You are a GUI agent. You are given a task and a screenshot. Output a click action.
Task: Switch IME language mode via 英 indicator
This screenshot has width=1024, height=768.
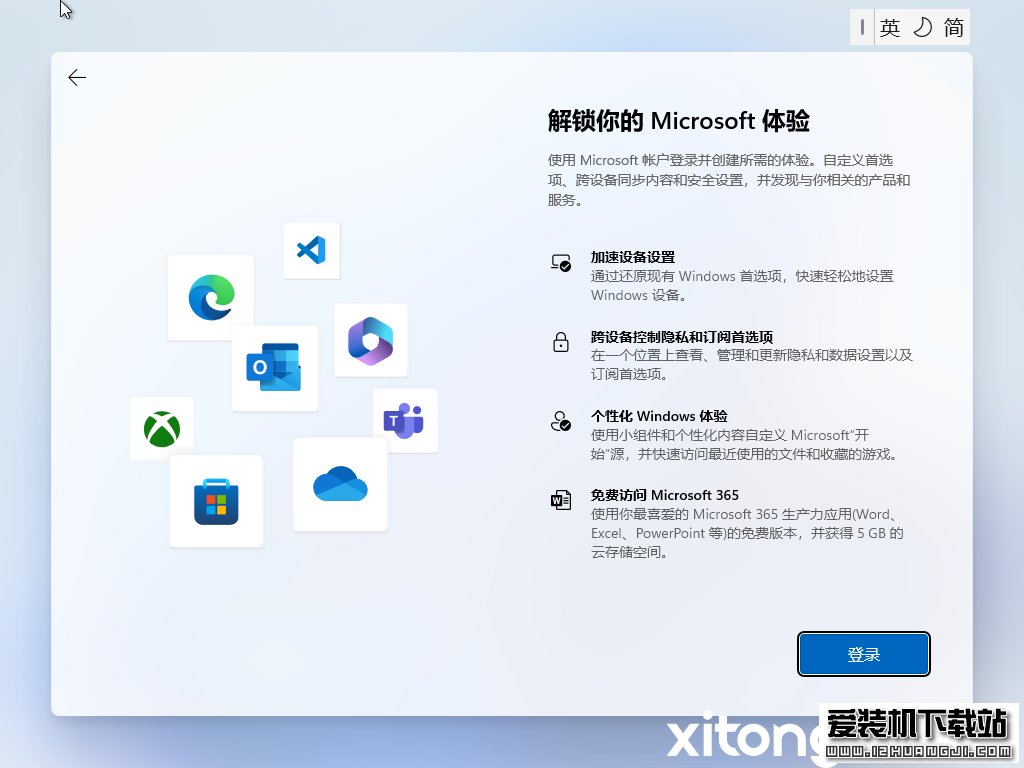click(889, 27)
